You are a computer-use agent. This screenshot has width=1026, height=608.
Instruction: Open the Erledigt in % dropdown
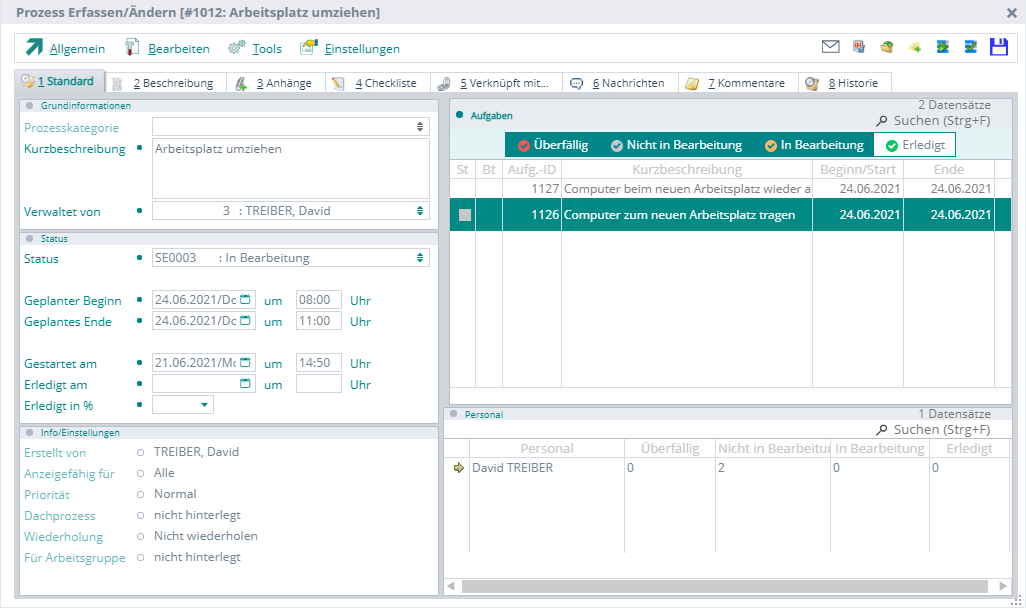point(204,405)
